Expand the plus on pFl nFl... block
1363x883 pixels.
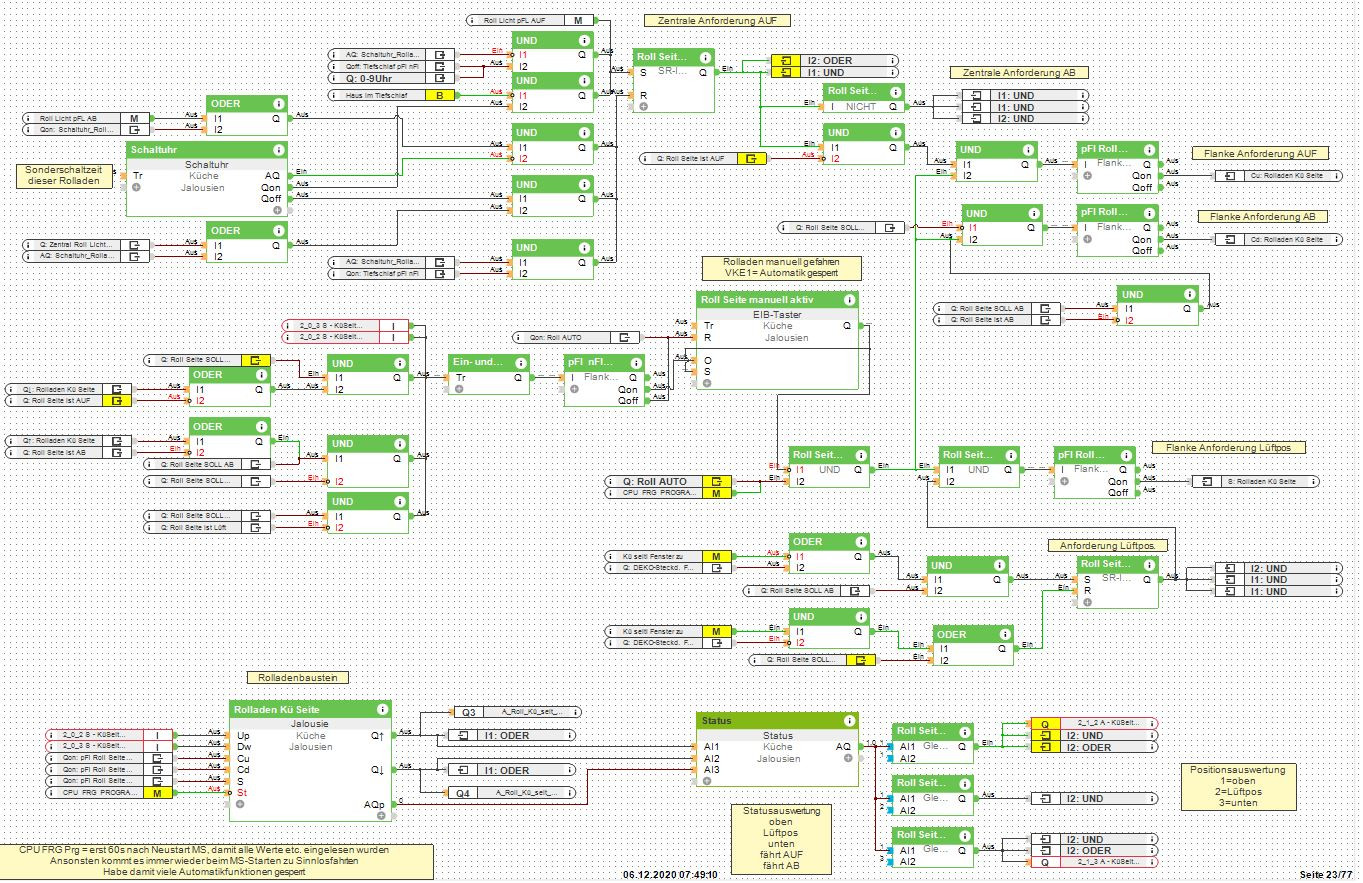coord(575,388)
